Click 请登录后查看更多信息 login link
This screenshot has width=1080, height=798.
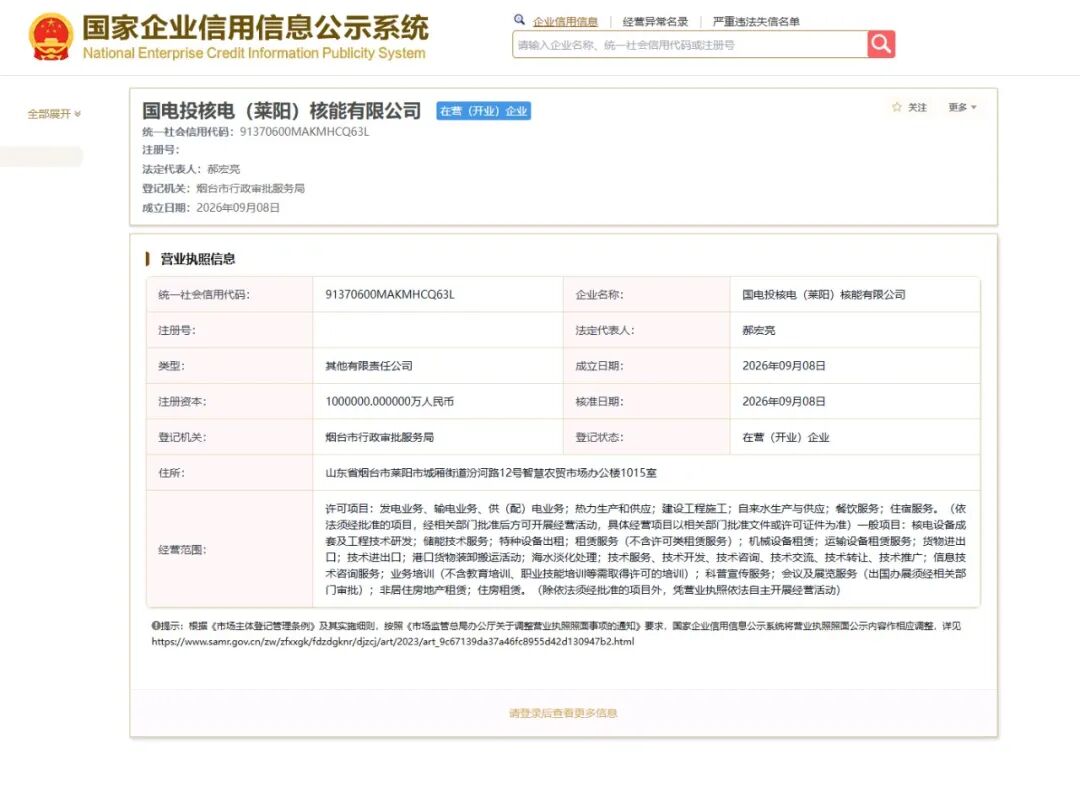[563, 713]
